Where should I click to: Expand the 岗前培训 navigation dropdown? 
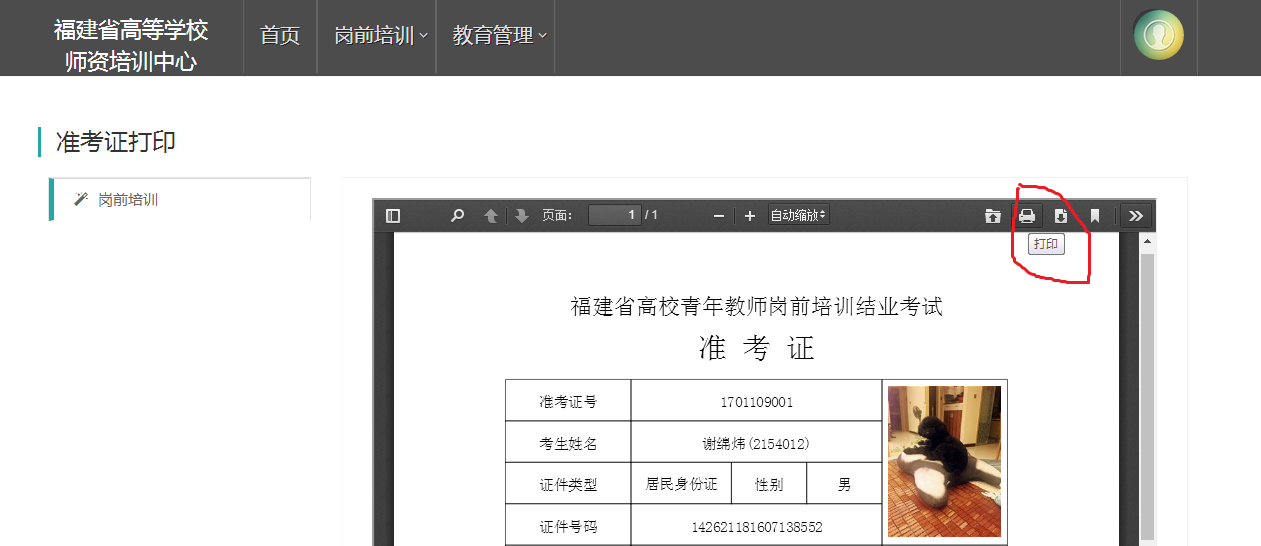[x=380, y=36]
